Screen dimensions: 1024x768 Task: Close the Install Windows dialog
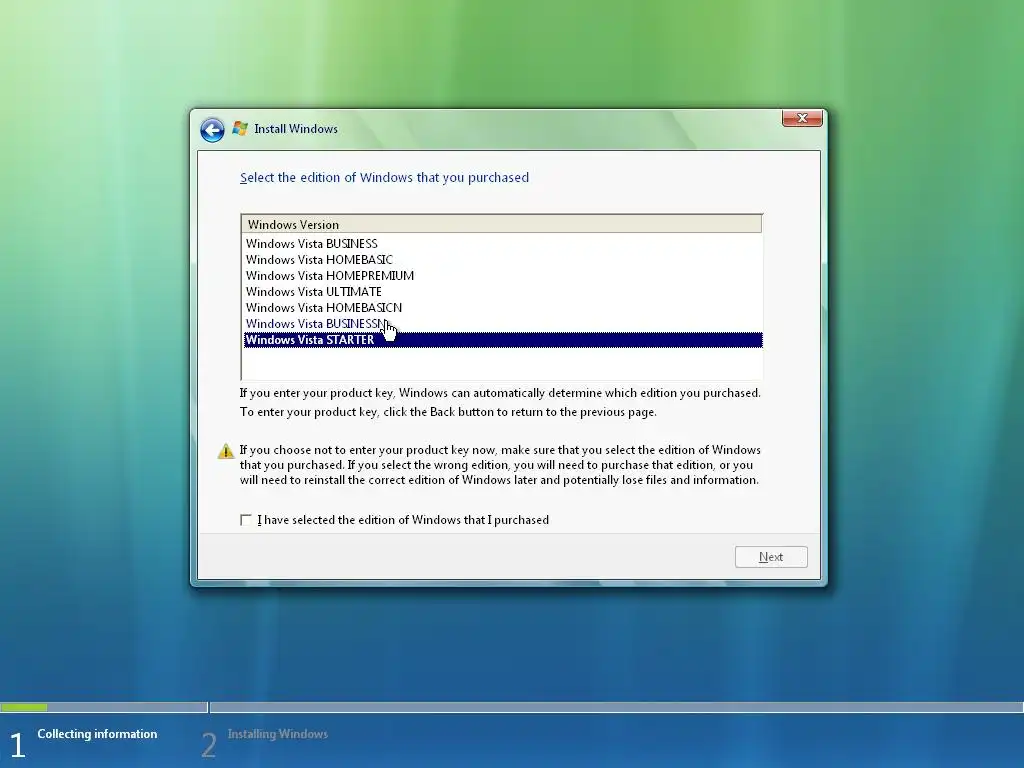802,118
